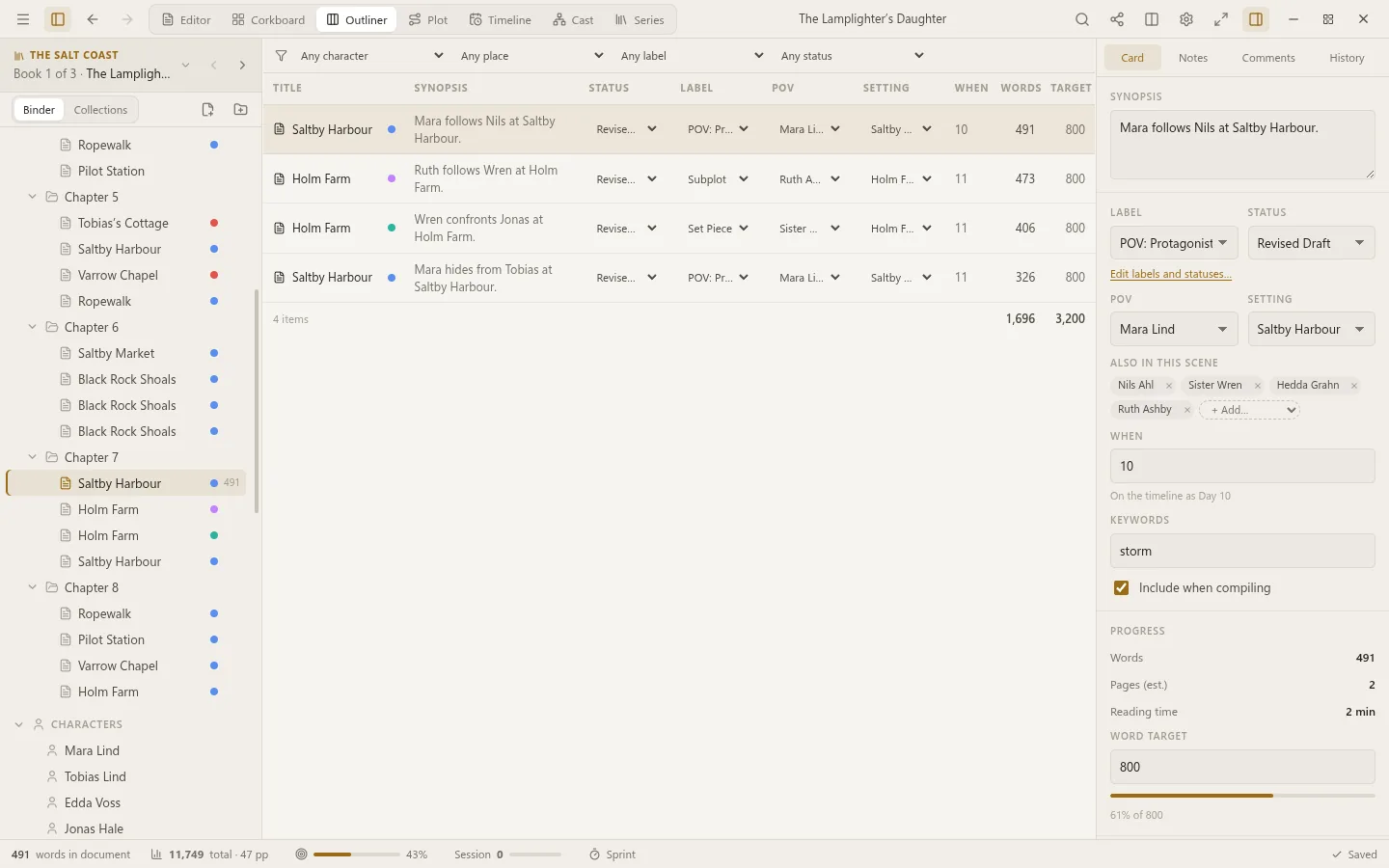
Task: Click the share icon in title bar
Action: click(x=1117, y=19)
